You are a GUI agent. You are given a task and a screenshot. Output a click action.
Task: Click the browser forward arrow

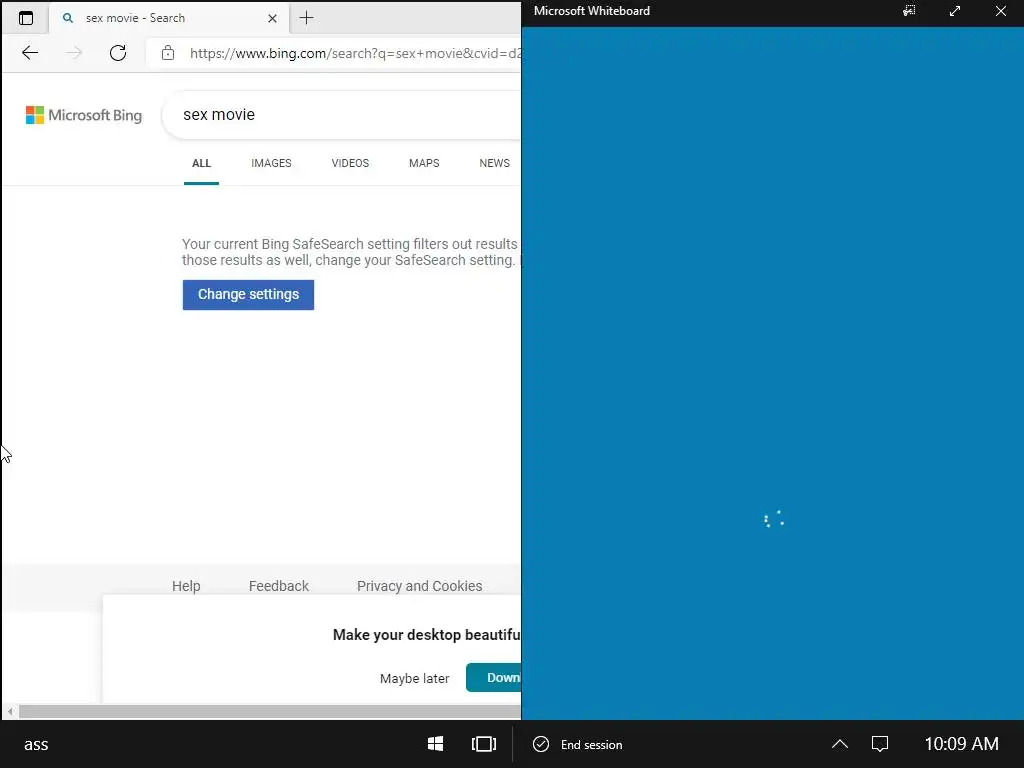(74, 53)
